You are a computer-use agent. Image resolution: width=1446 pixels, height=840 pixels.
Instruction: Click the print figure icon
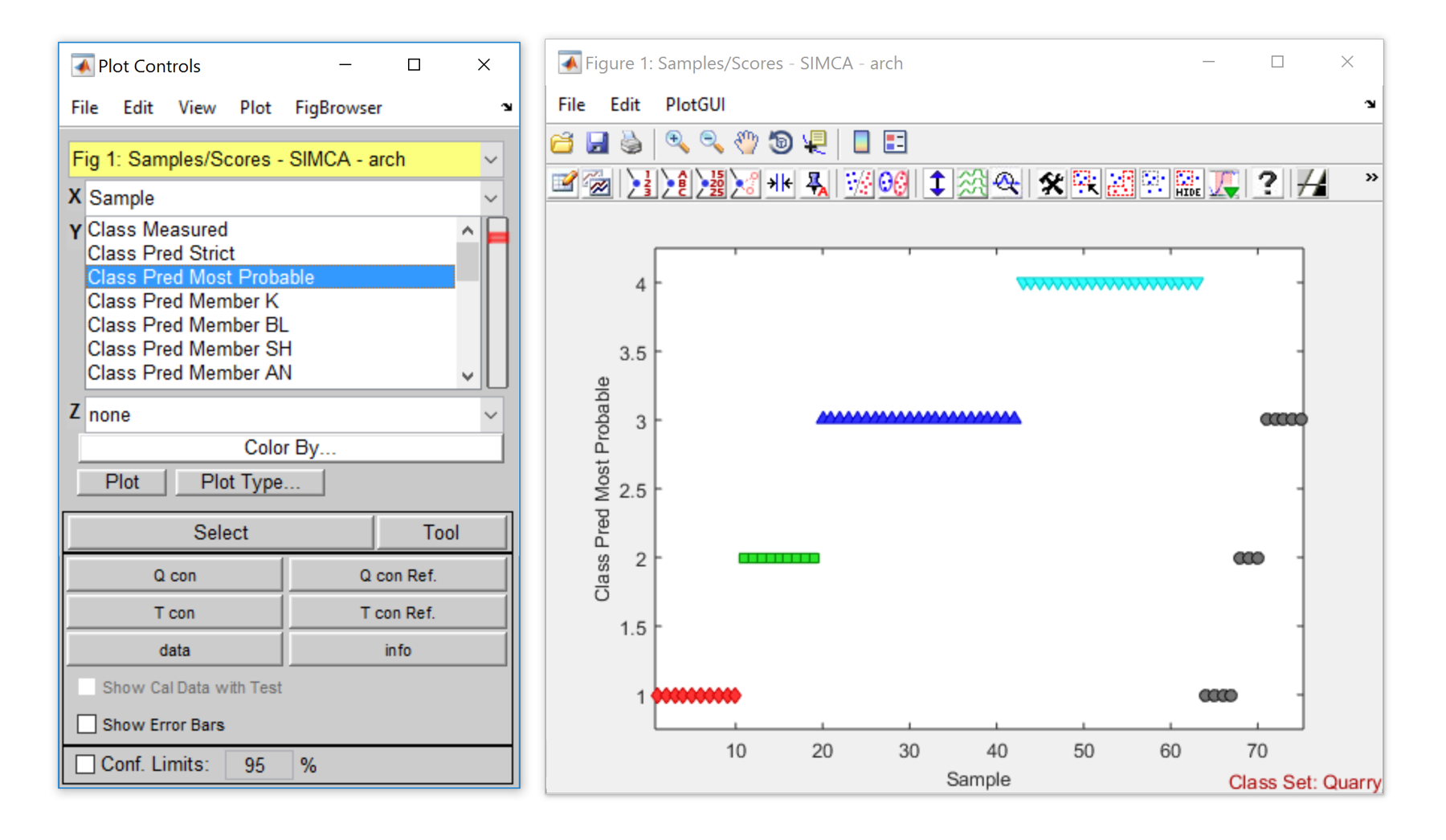(631, 142)
